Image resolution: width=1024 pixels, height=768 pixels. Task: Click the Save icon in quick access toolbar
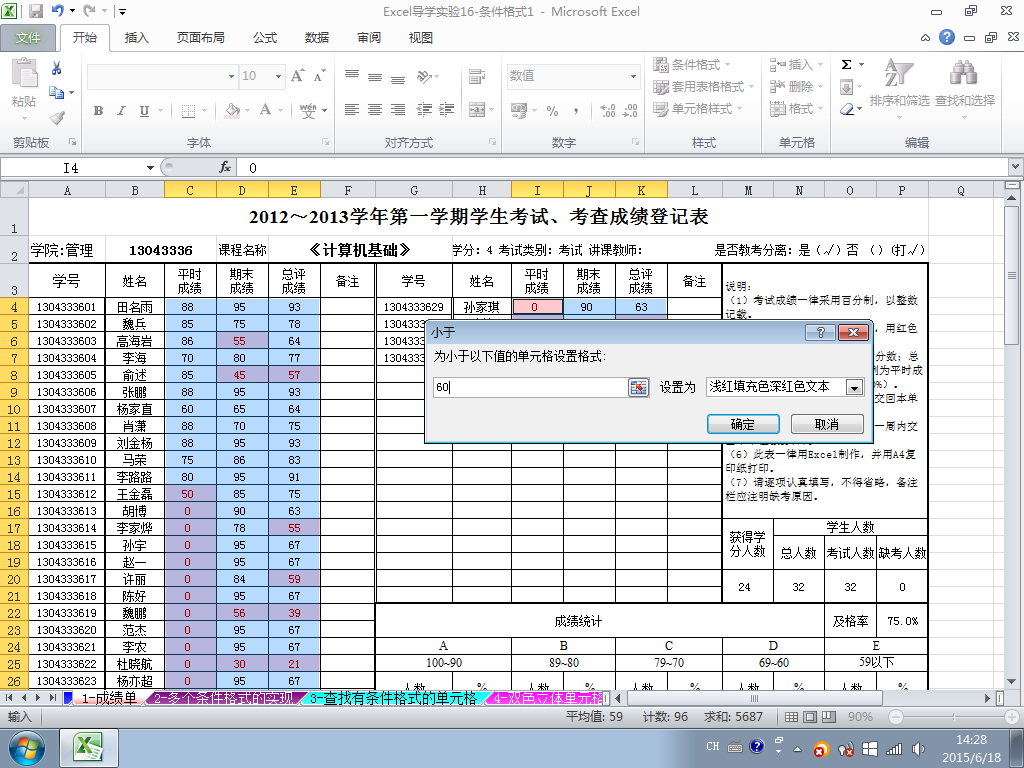(36, 11)
